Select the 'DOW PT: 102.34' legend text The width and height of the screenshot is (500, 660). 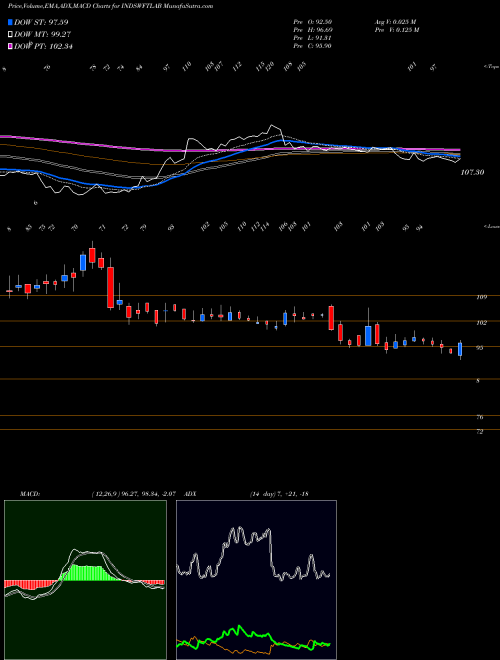43,46
